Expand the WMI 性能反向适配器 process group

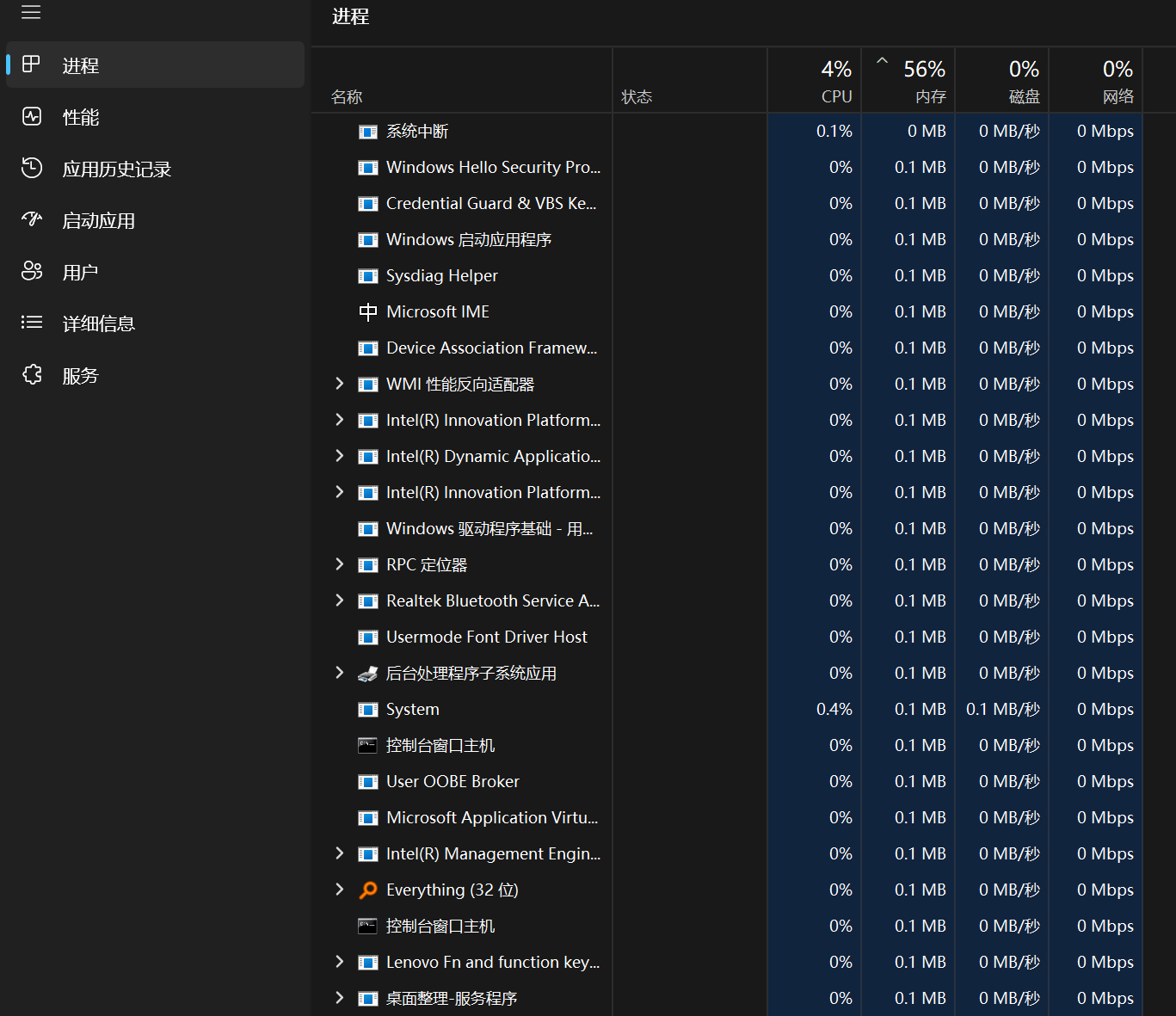pos(339,384)
